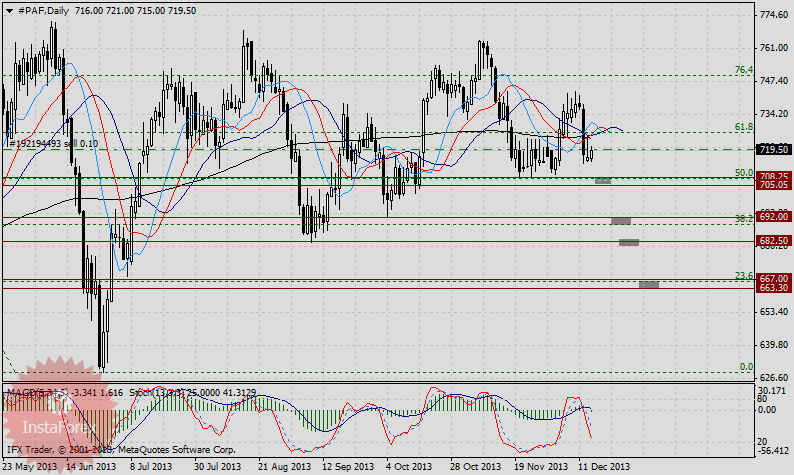Click the 23 May 2013 date label
794x475 pixels.
click(29, 467)
